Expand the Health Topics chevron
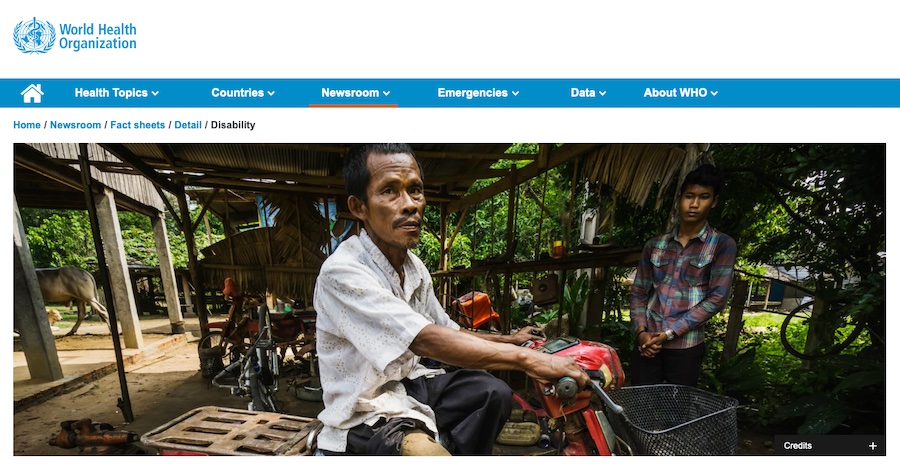The width and height of the screenshot is (900, 470). tap(155, 94)
